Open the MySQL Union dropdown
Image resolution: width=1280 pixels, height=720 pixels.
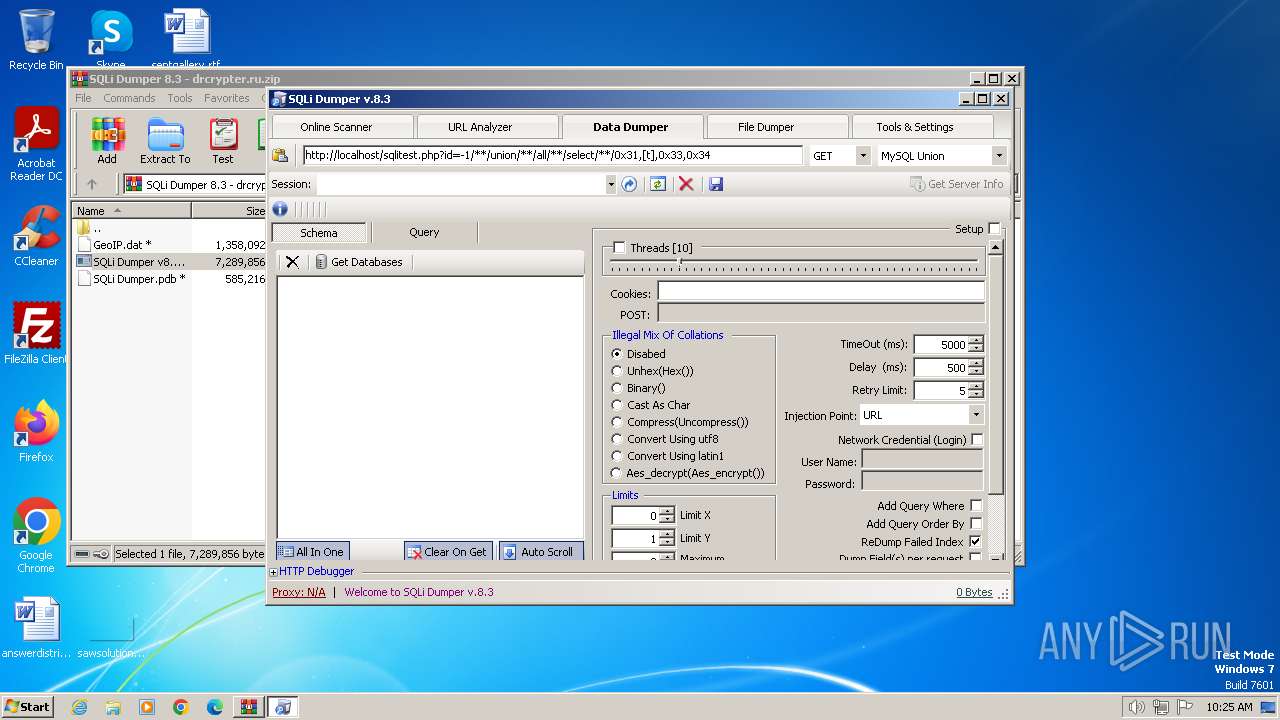click(x=998, y=156)
